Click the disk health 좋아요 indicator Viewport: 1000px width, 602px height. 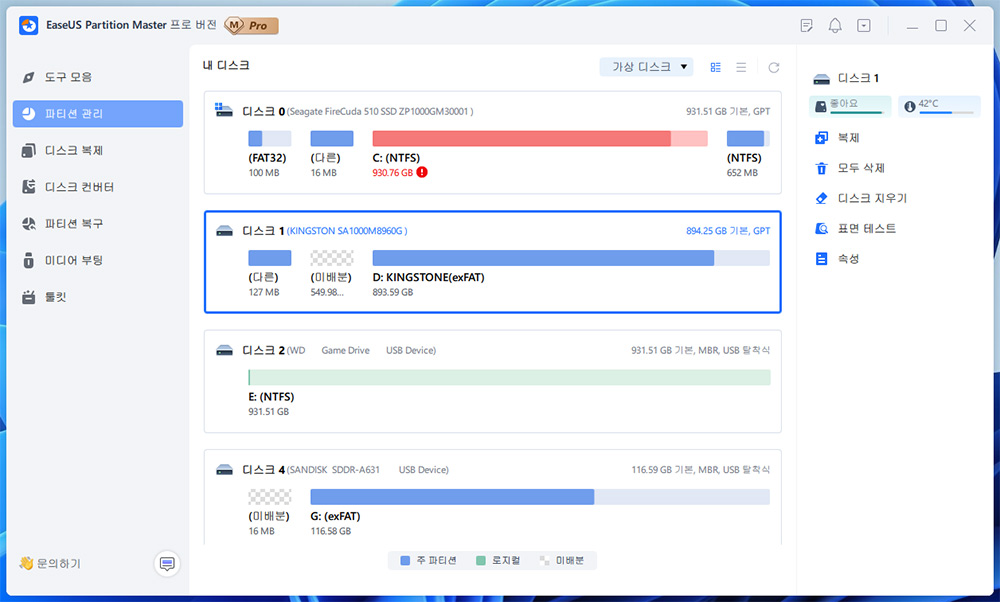850,106
